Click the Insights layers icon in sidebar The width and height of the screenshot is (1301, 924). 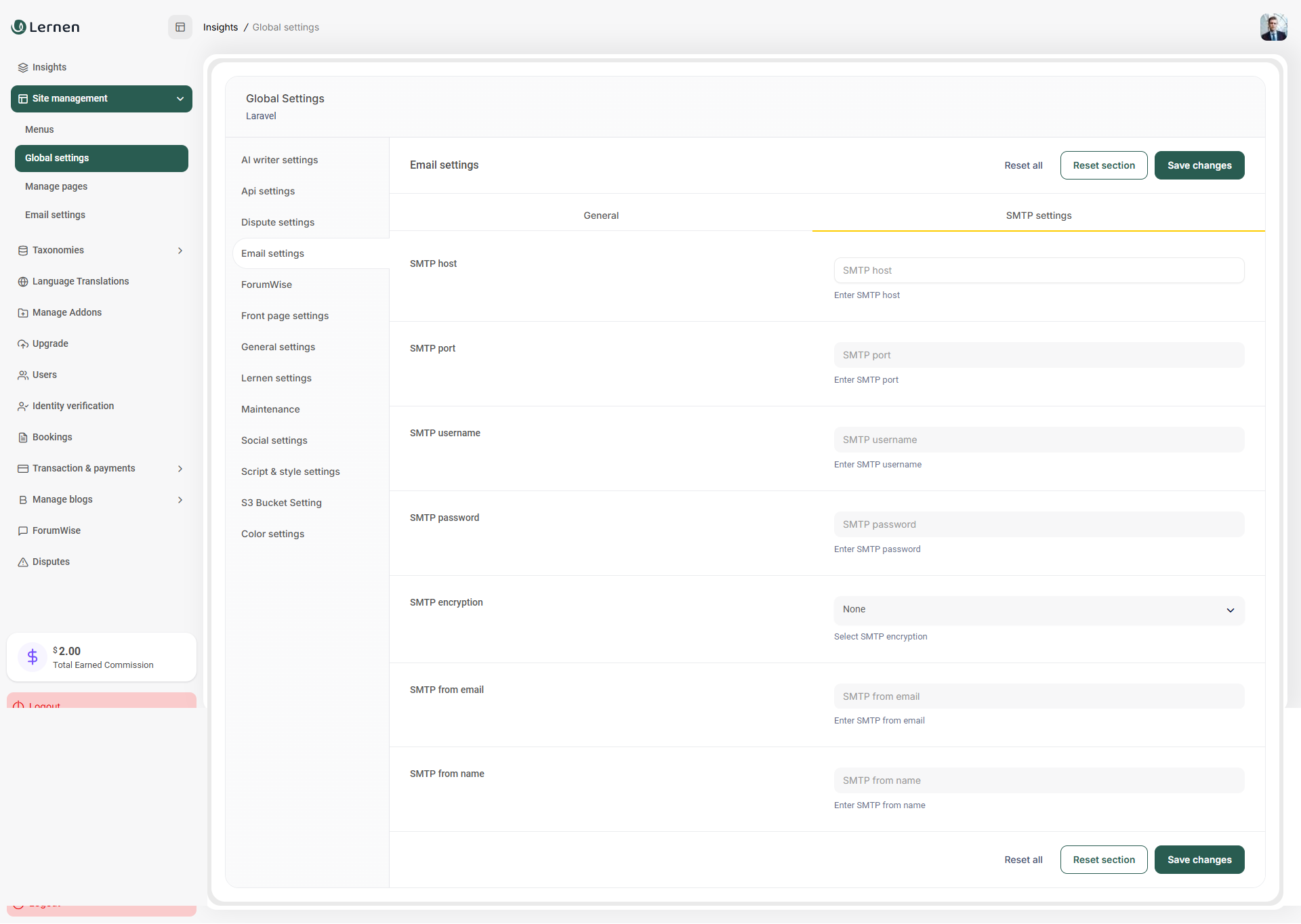pos(23,68)
